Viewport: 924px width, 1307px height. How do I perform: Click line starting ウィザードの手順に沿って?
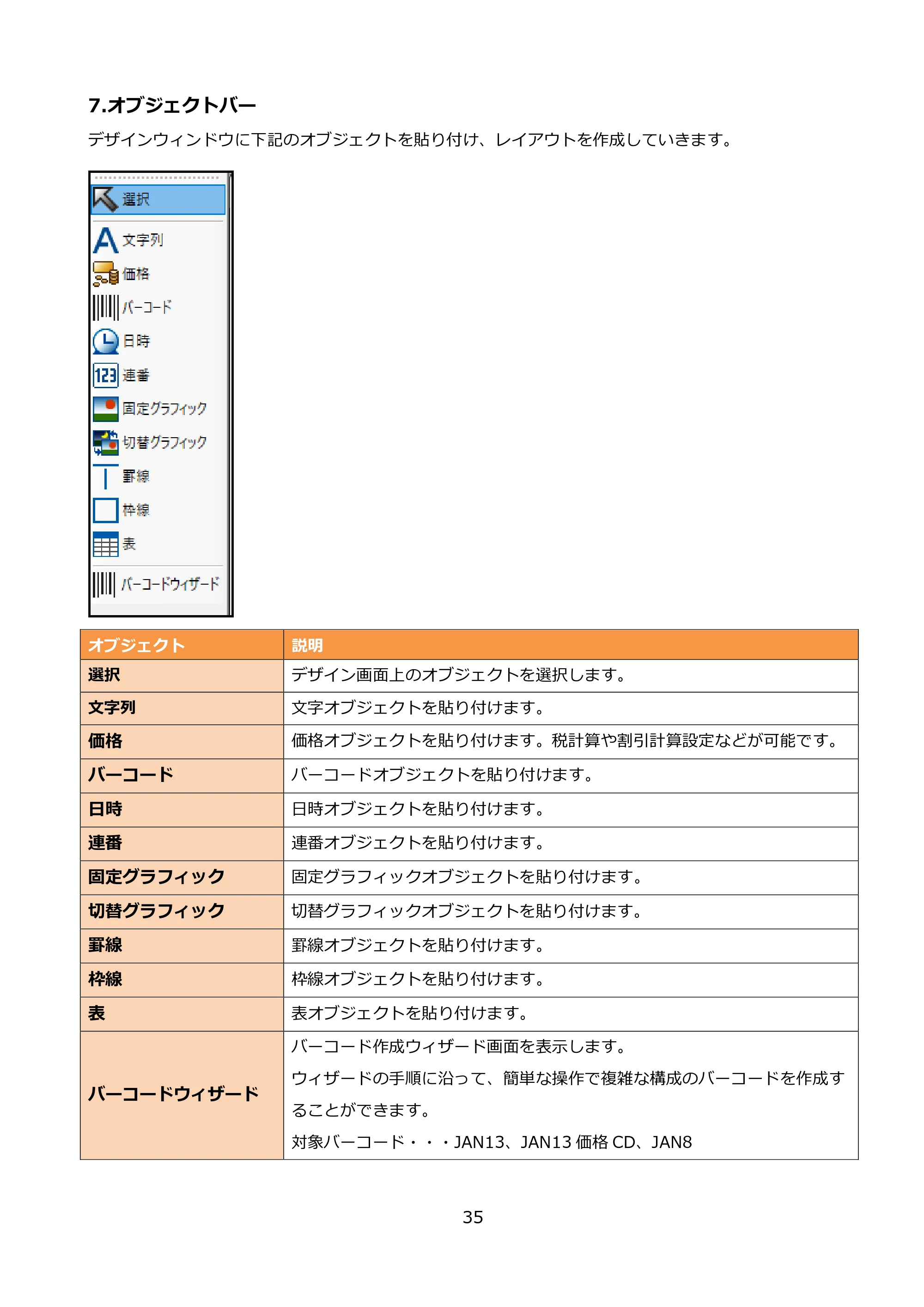[x=568, y=1079]
